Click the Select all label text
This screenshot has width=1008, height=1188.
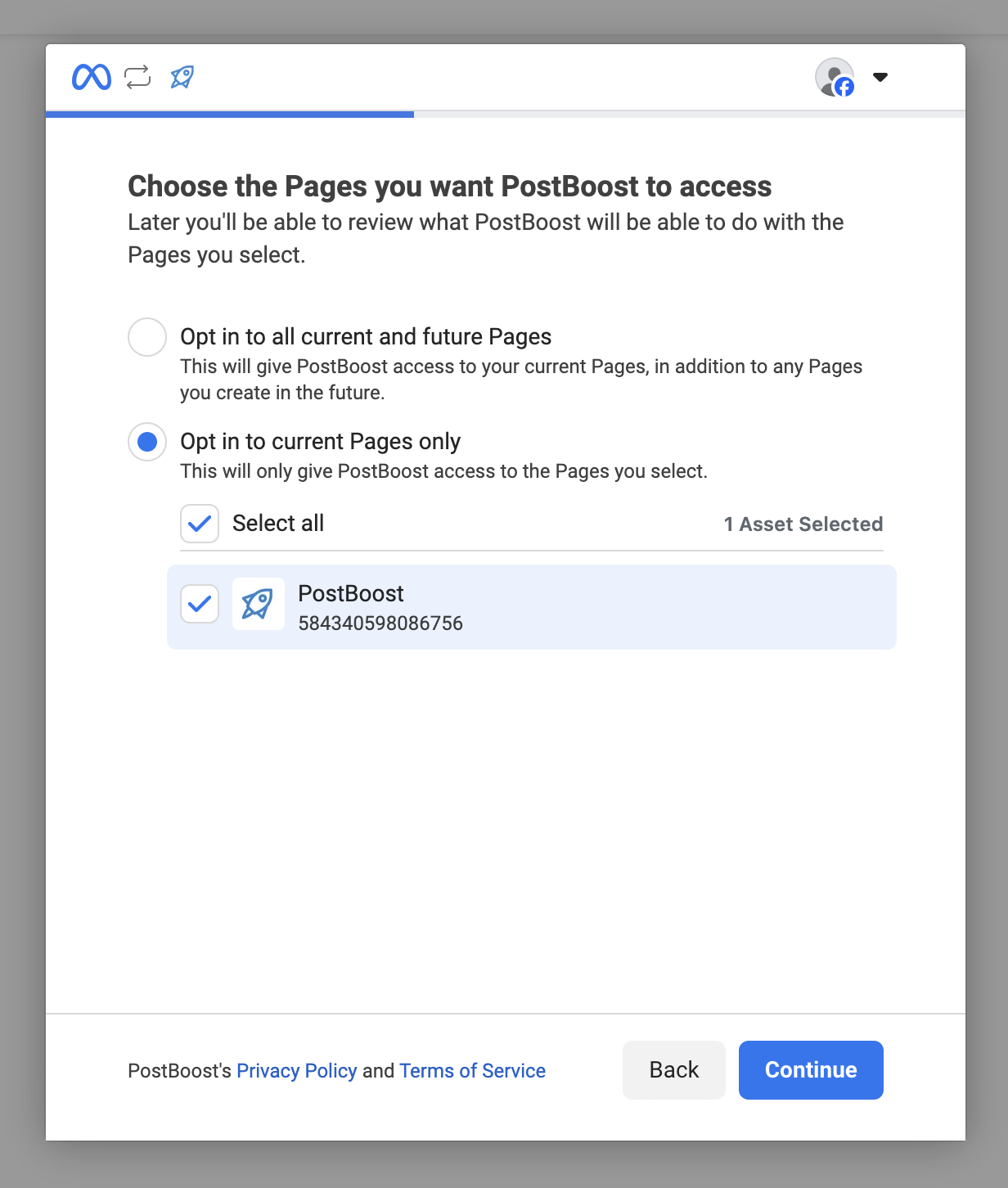278,524
